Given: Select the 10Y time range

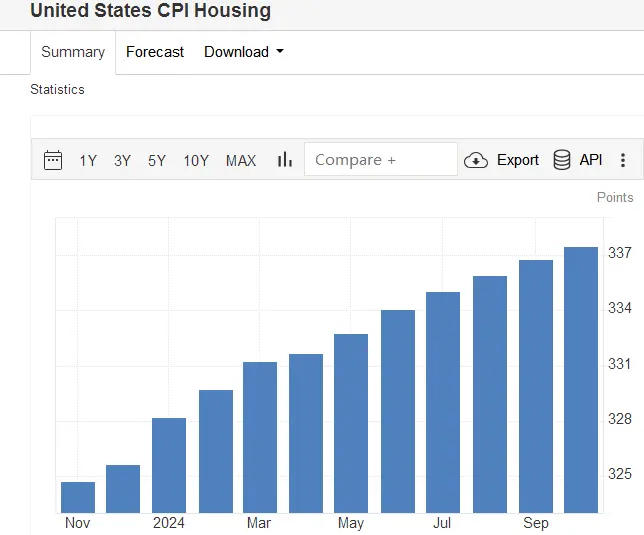Looking at the screenshot, I should click(196, 161).
